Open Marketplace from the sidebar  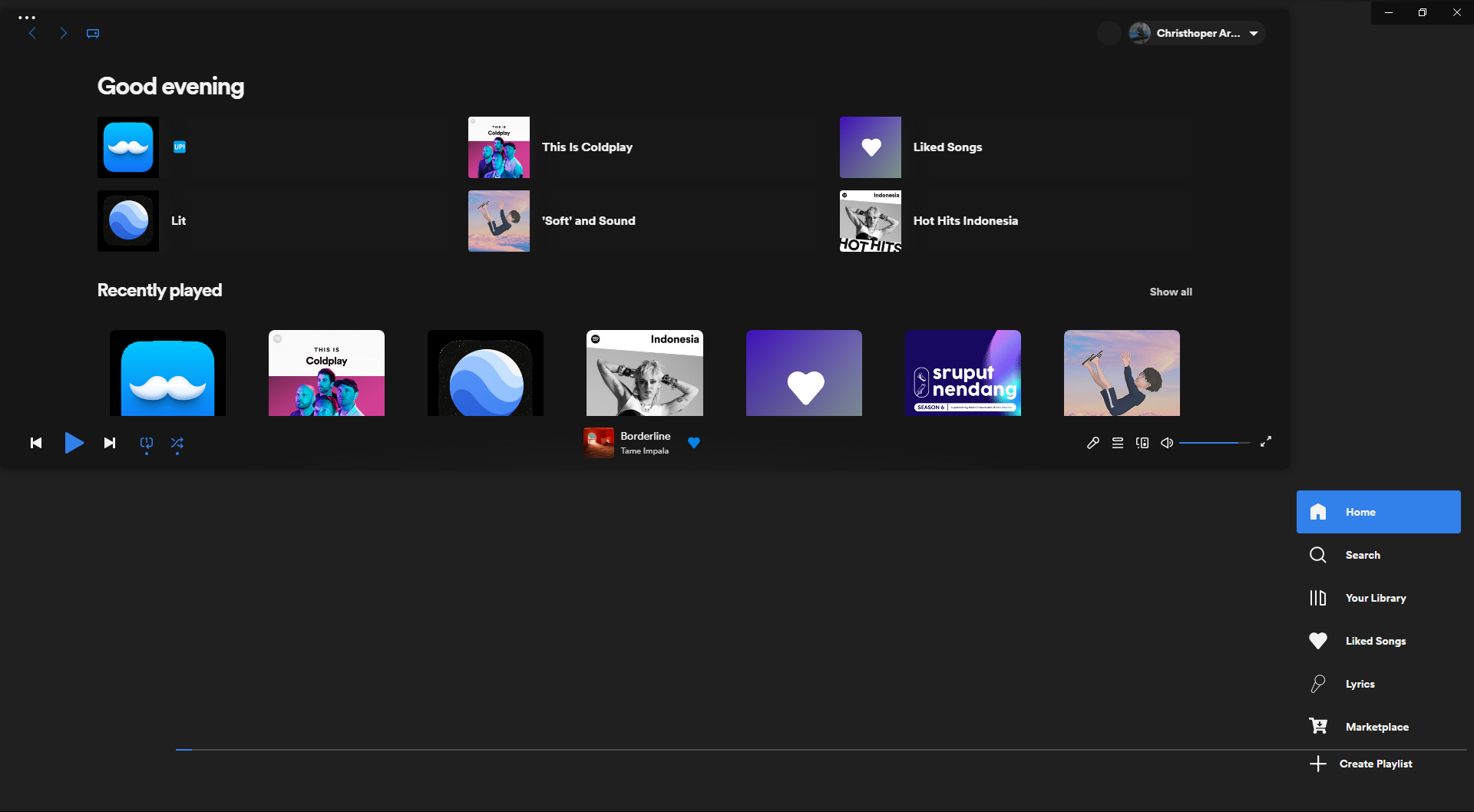(1377, 726)
